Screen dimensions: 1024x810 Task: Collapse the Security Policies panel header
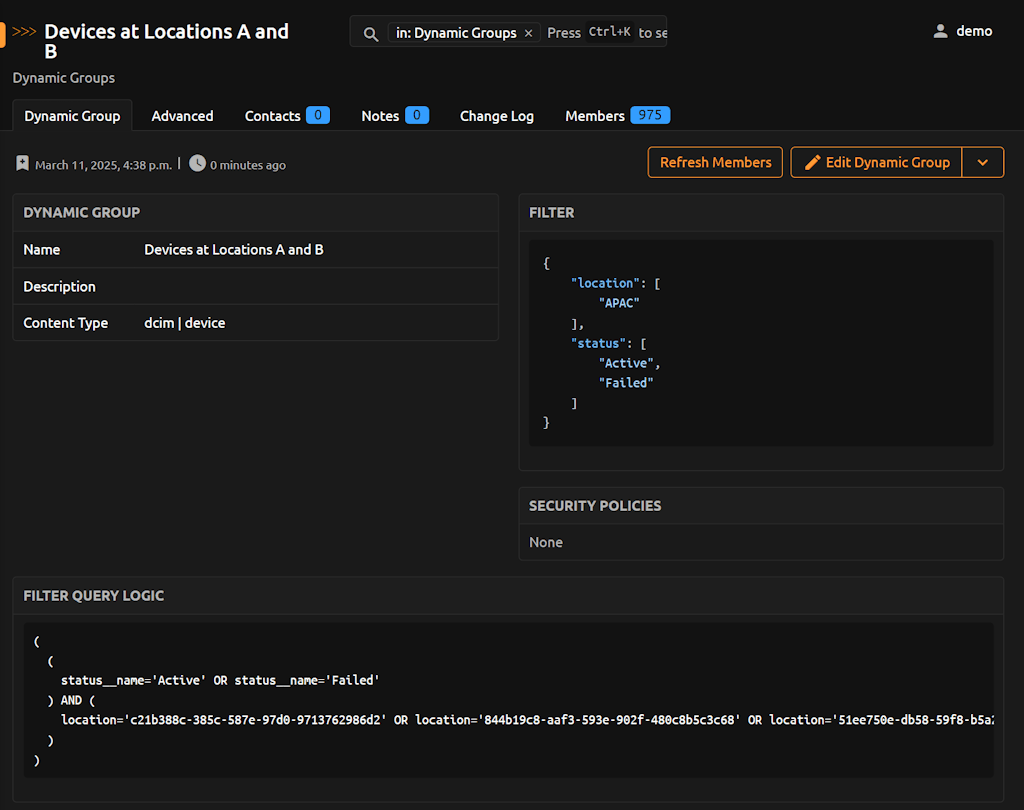point(595,506)
